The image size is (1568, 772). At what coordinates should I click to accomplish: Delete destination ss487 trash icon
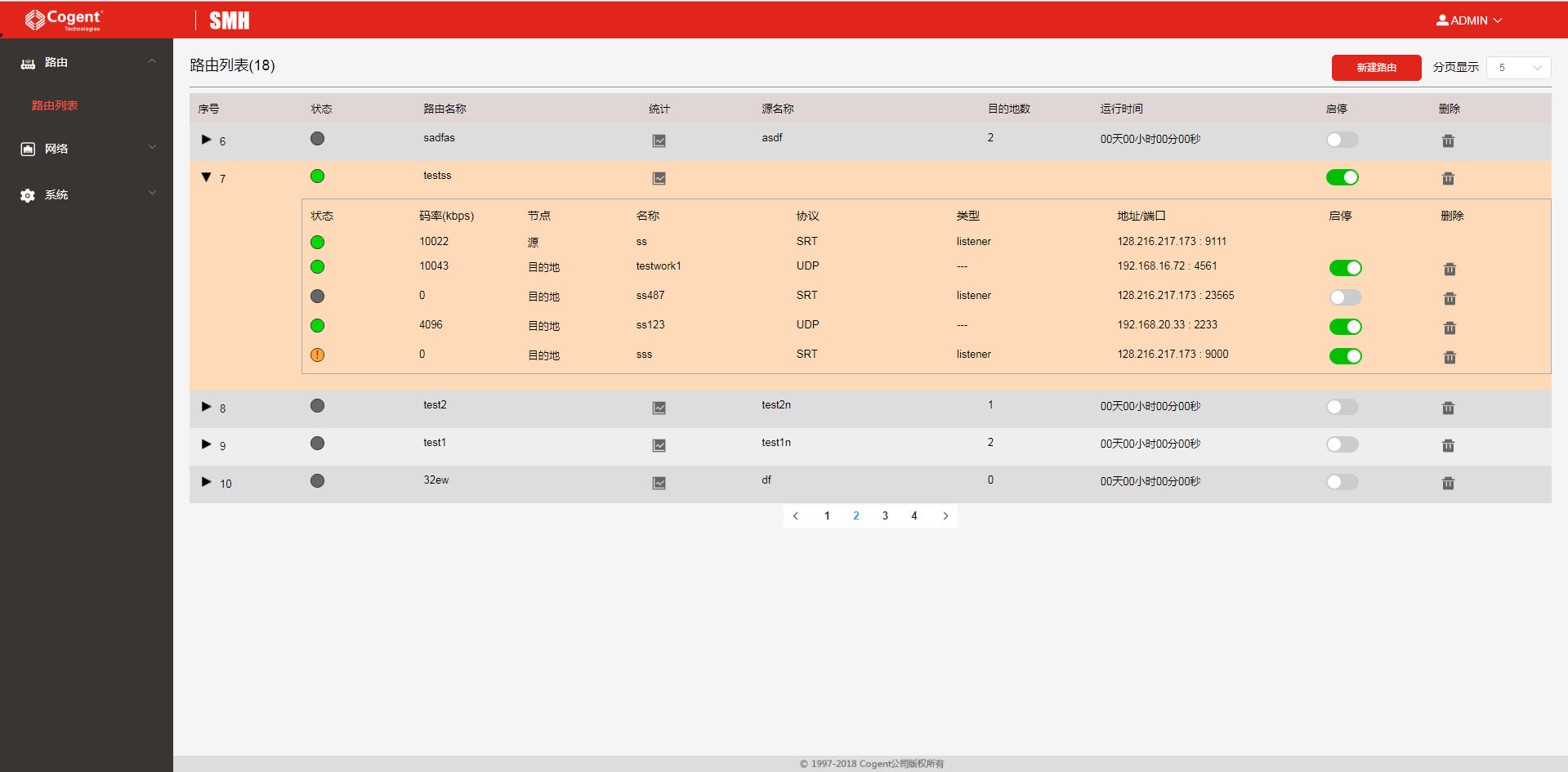pos(1450,298)
